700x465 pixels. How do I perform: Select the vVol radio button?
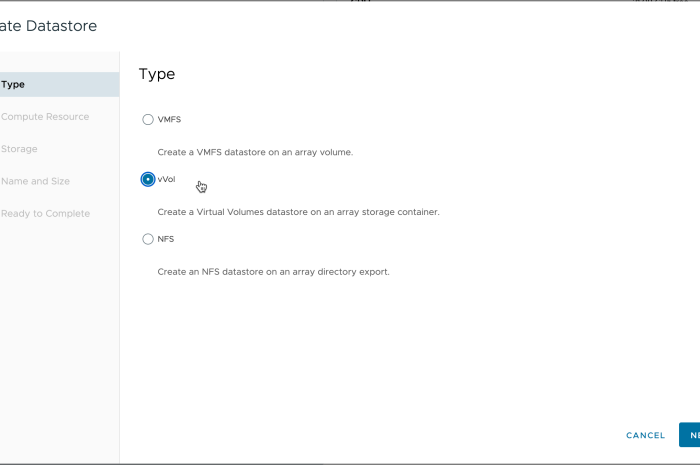click(148, 179)
